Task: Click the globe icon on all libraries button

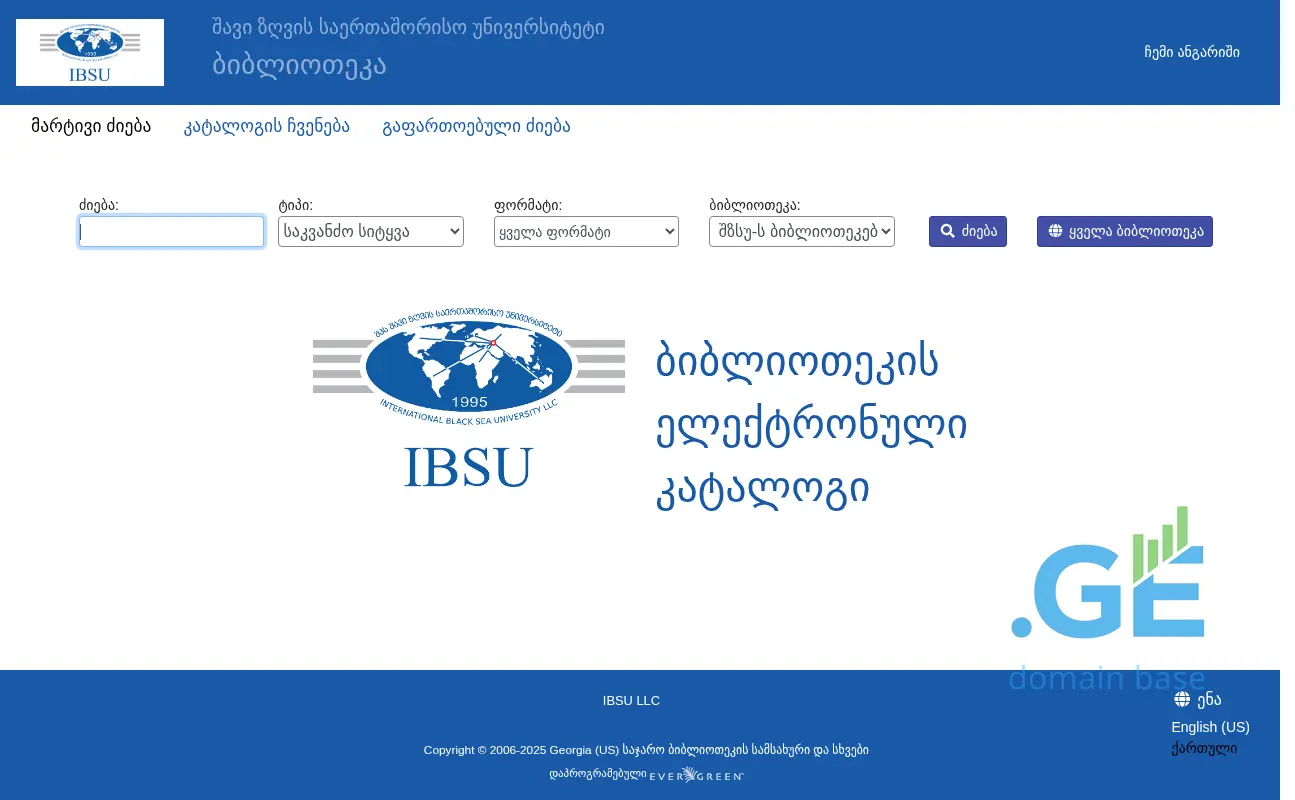Action: pos(1055,231)
